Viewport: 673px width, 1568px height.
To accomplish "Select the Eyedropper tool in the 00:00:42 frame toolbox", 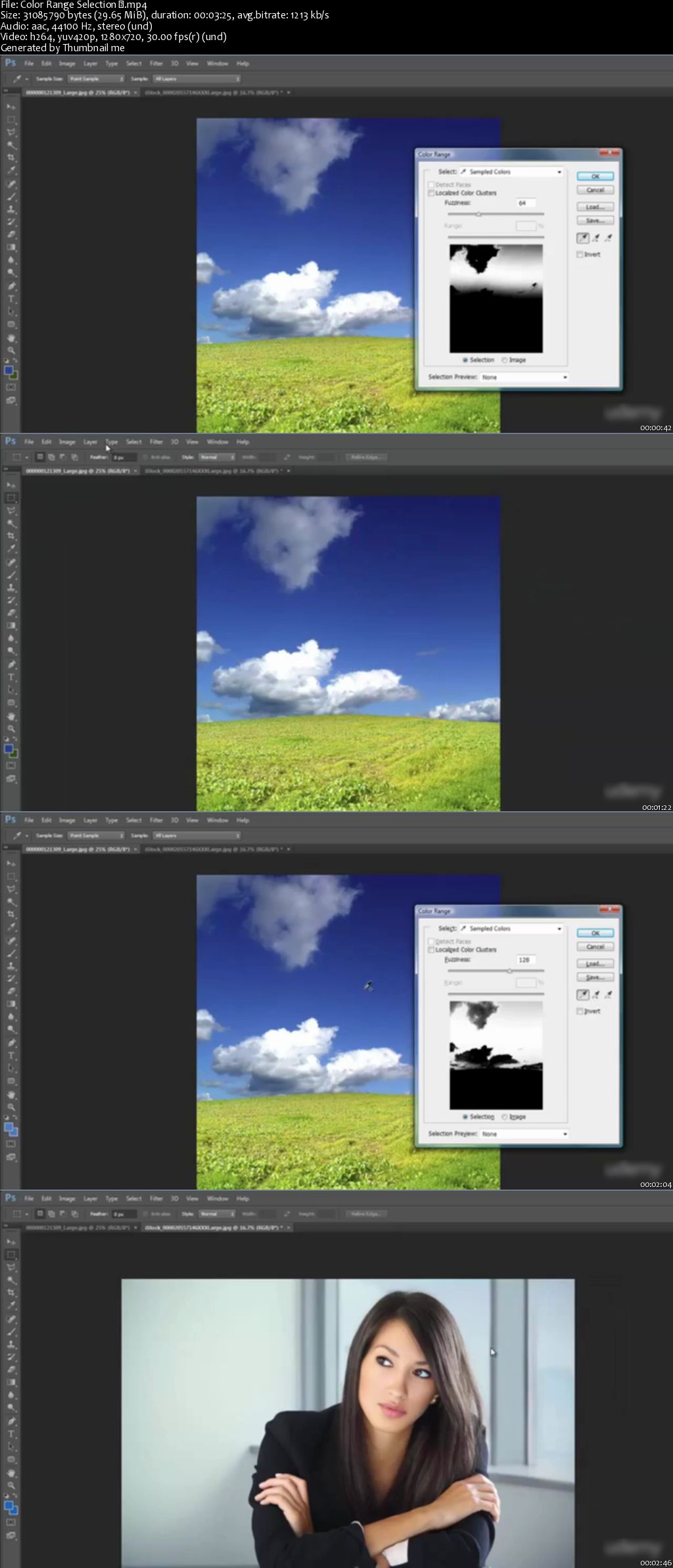I will coord(11,171).
